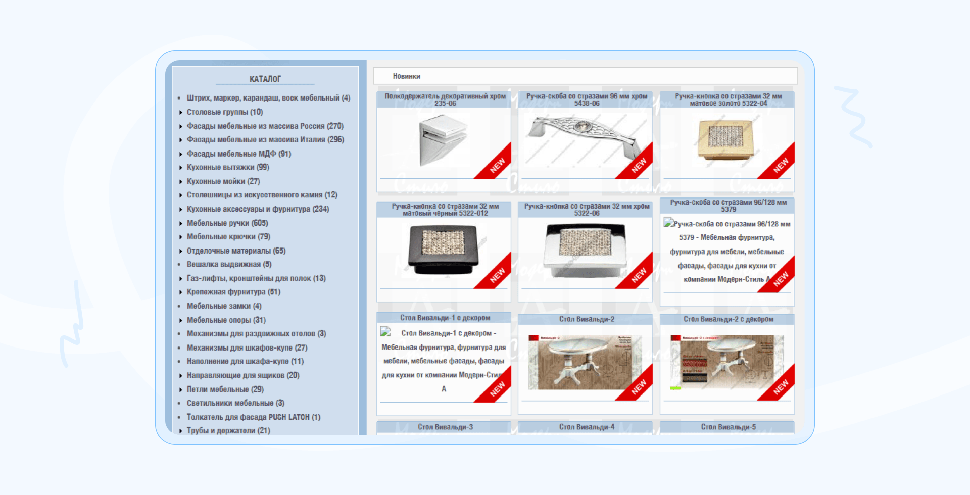The height and width of the screenshot is (495, 970).
Task: Click NEW ribbon on matte gold knob card
Action: (779, 163)
